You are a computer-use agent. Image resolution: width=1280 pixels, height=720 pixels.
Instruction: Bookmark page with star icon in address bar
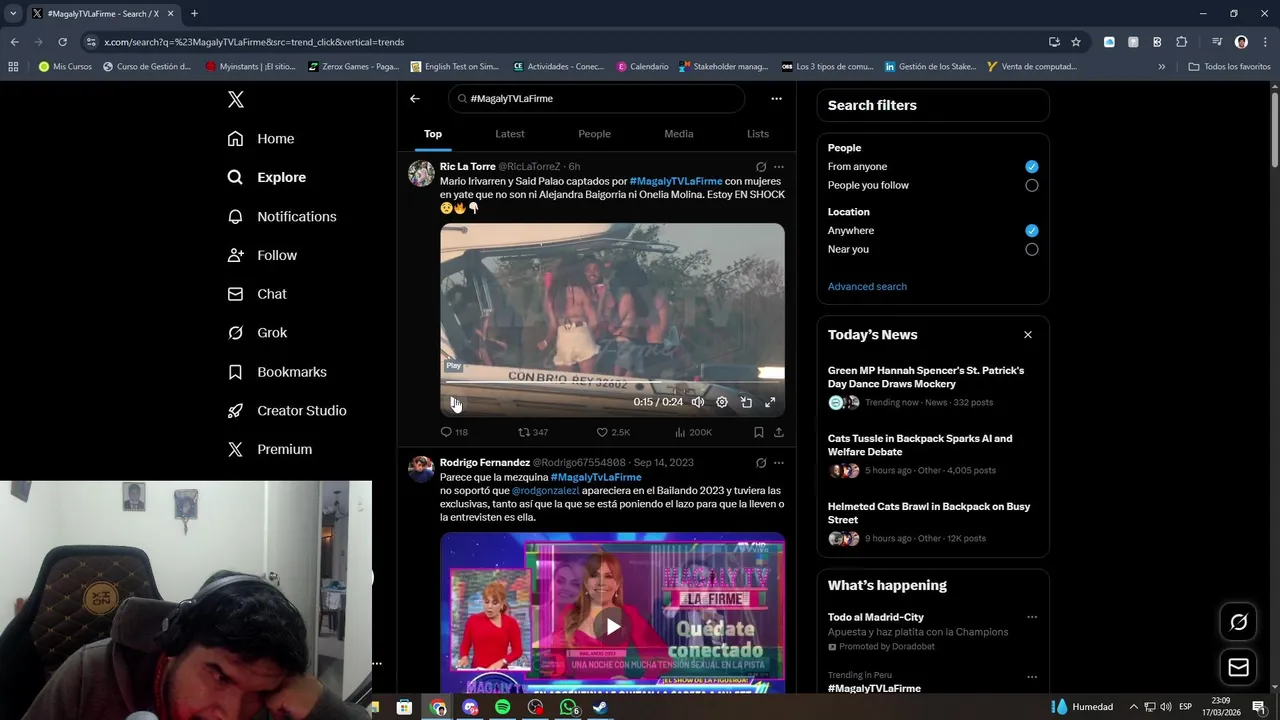[1076, 42]
